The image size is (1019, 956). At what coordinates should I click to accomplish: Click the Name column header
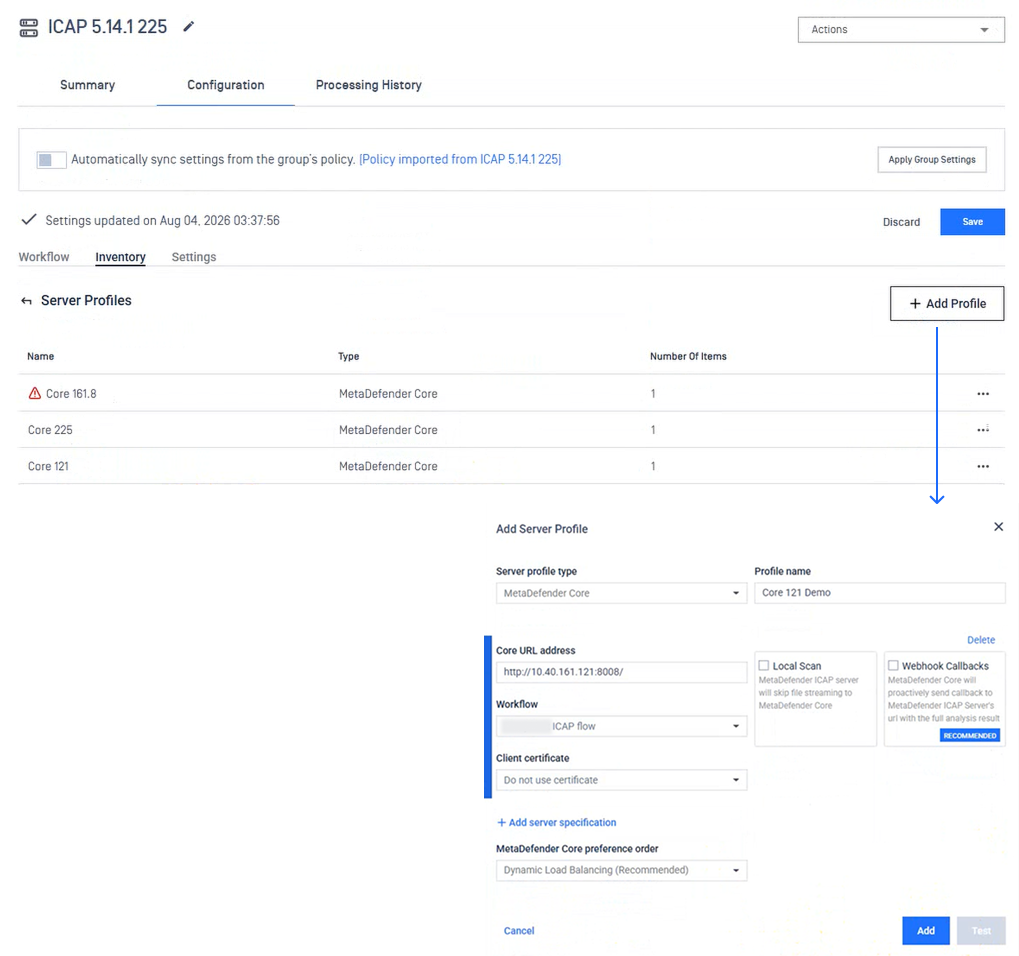40,356
